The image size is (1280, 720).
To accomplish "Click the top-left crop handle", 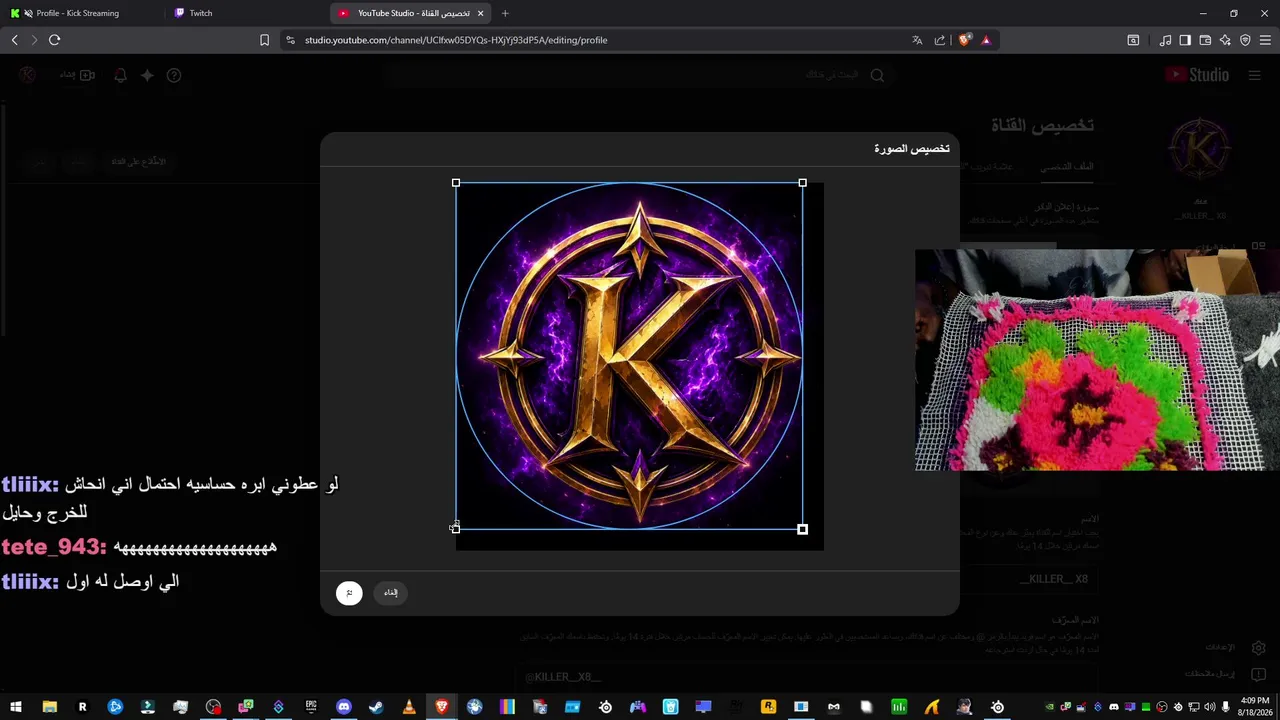I will 456,183.
